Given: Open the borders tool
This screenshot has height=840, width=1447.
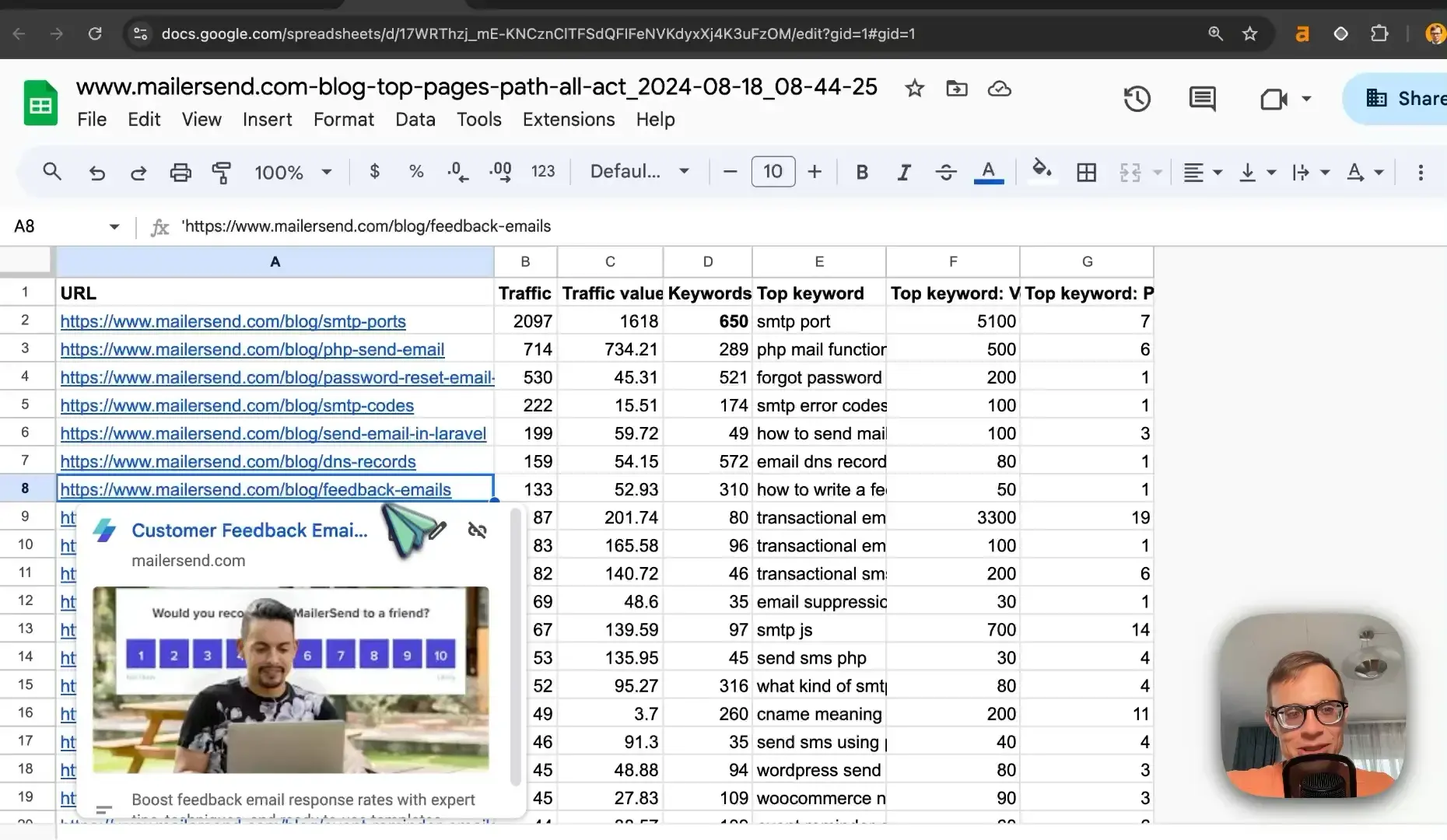Looking at the screenshot, I should pos(1086,172).
